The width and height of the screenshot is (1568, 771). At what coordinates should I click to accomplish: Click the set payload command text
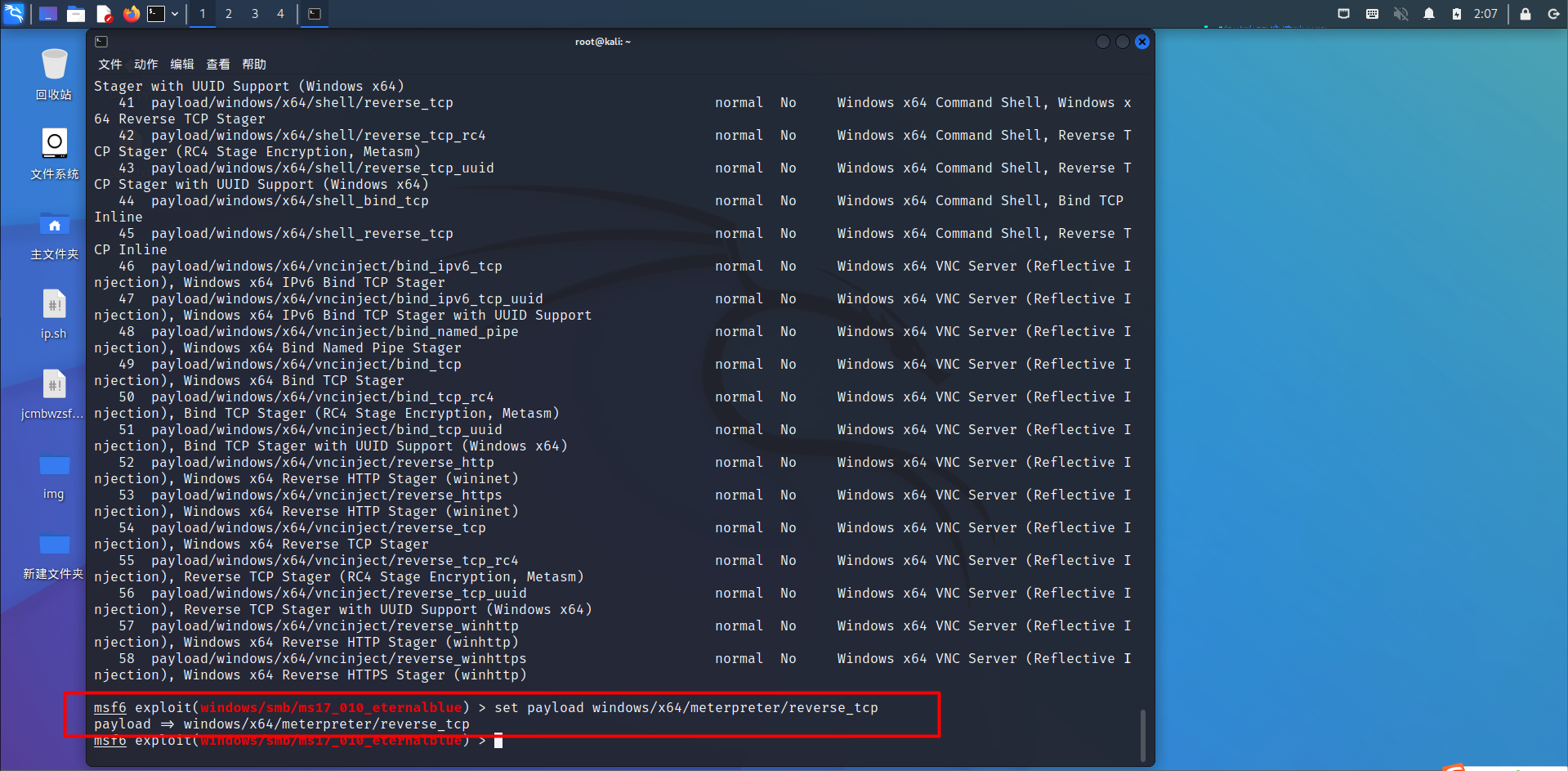tap(686, 707)
